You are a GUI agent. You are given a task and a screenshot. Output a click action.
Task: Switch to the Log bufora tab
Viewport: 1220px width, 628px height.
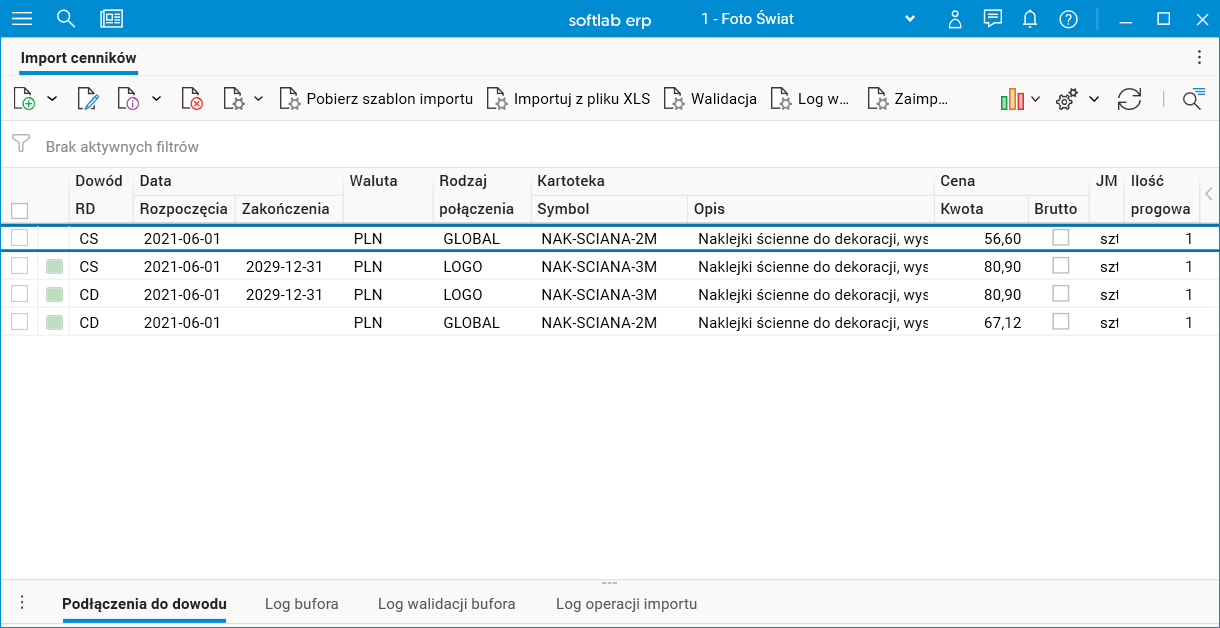(x=301, y=604)
